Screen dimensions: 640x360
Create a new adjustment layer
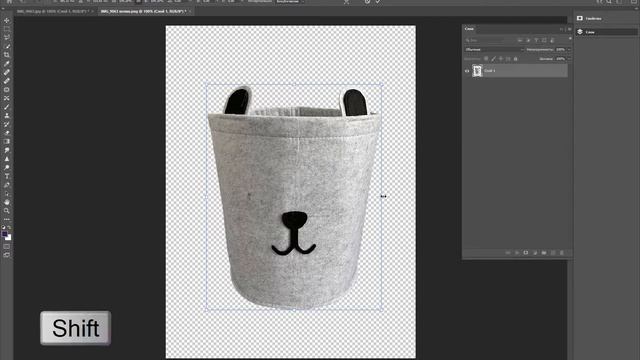pos(535,253)
